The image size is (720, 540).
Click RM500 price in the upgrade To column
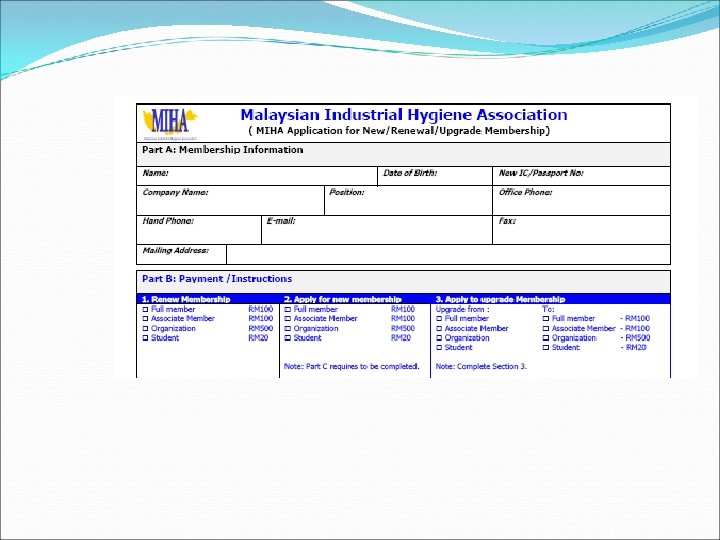pos(638,338)
